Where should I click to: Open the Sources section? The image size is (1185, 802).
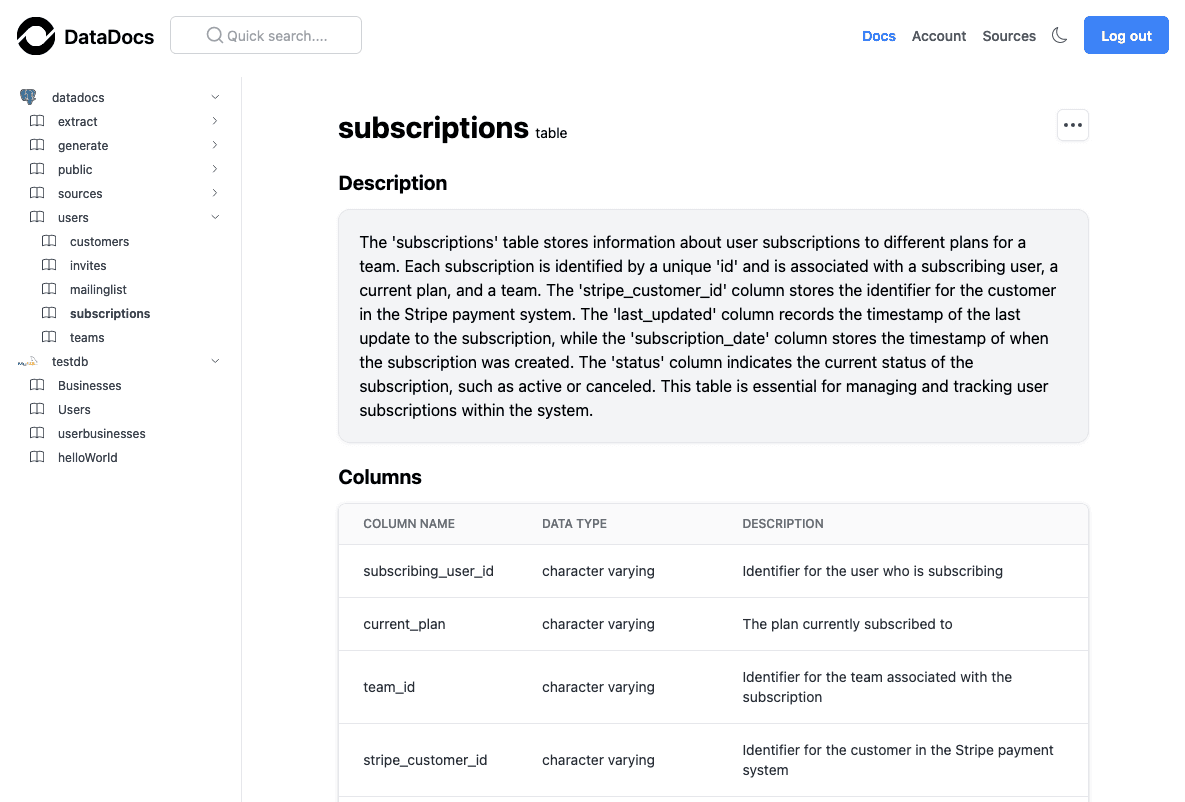(1008, 36)
